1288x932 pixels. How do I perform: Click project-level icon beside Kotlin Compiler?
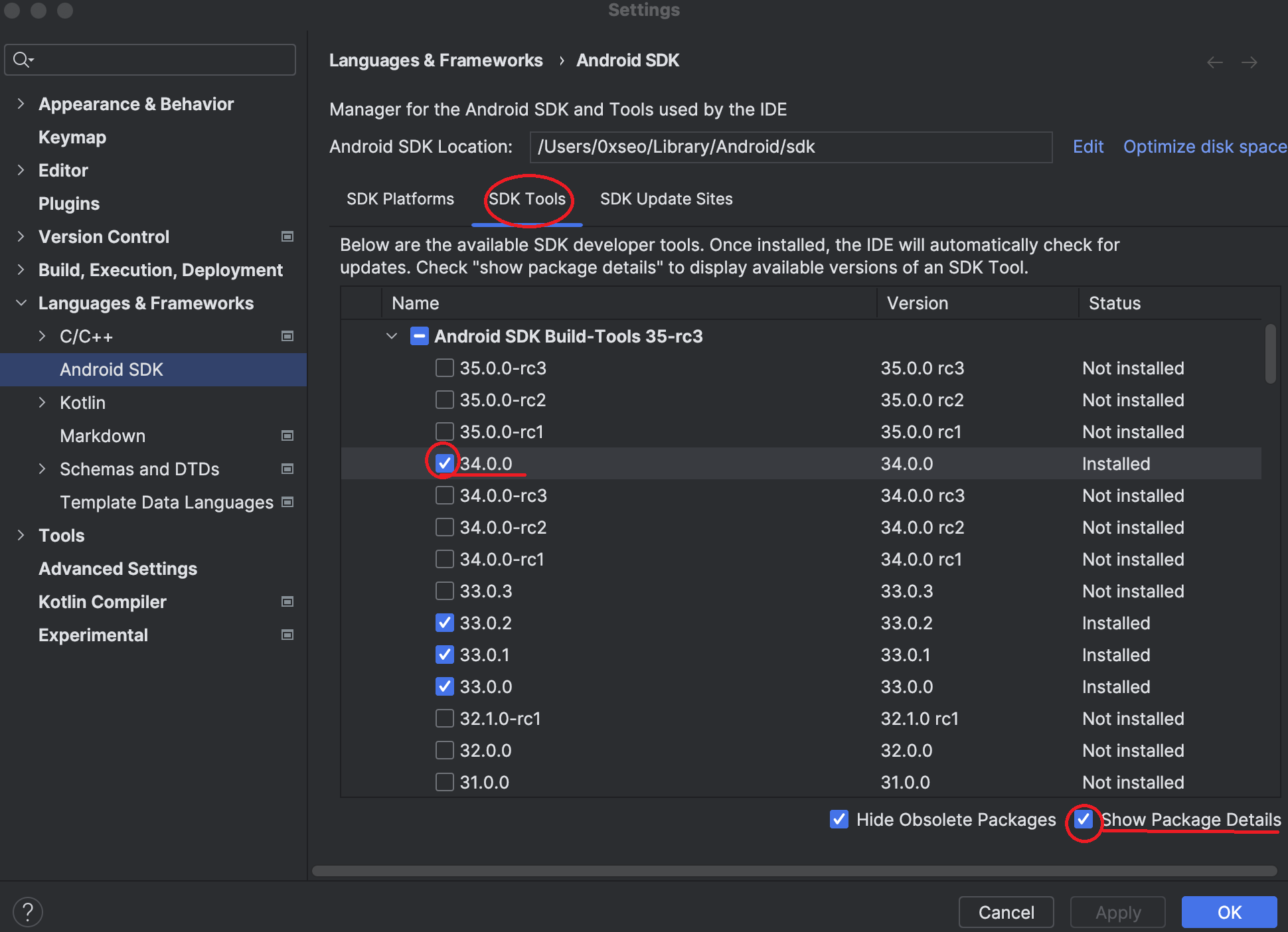(287, 601)
